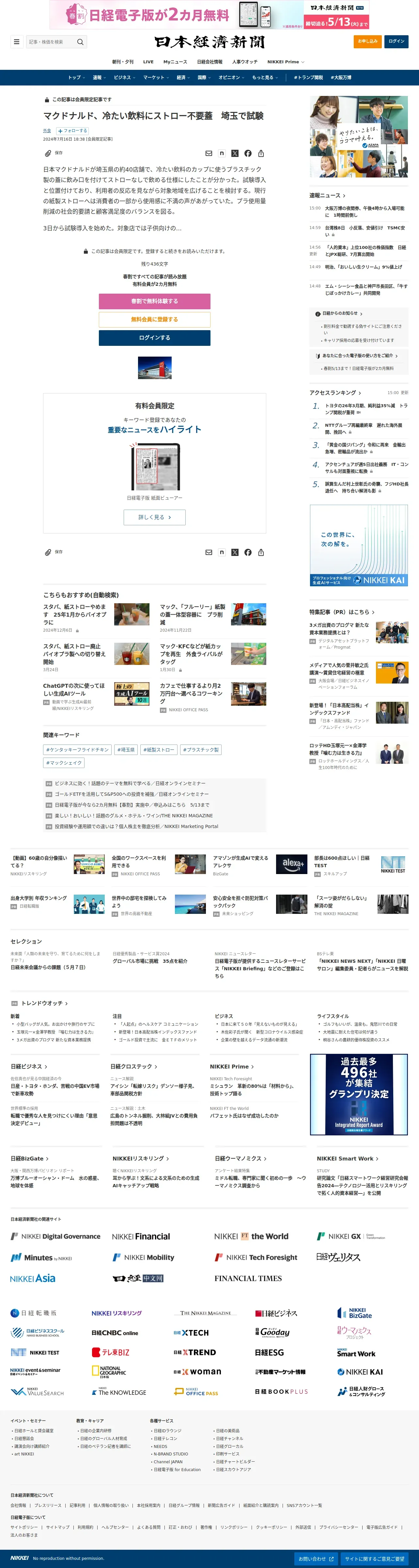Click お問い合わせ footer button
Image resolution: width=419 pixels, height=1568 pixels.
pos(316,1558)
